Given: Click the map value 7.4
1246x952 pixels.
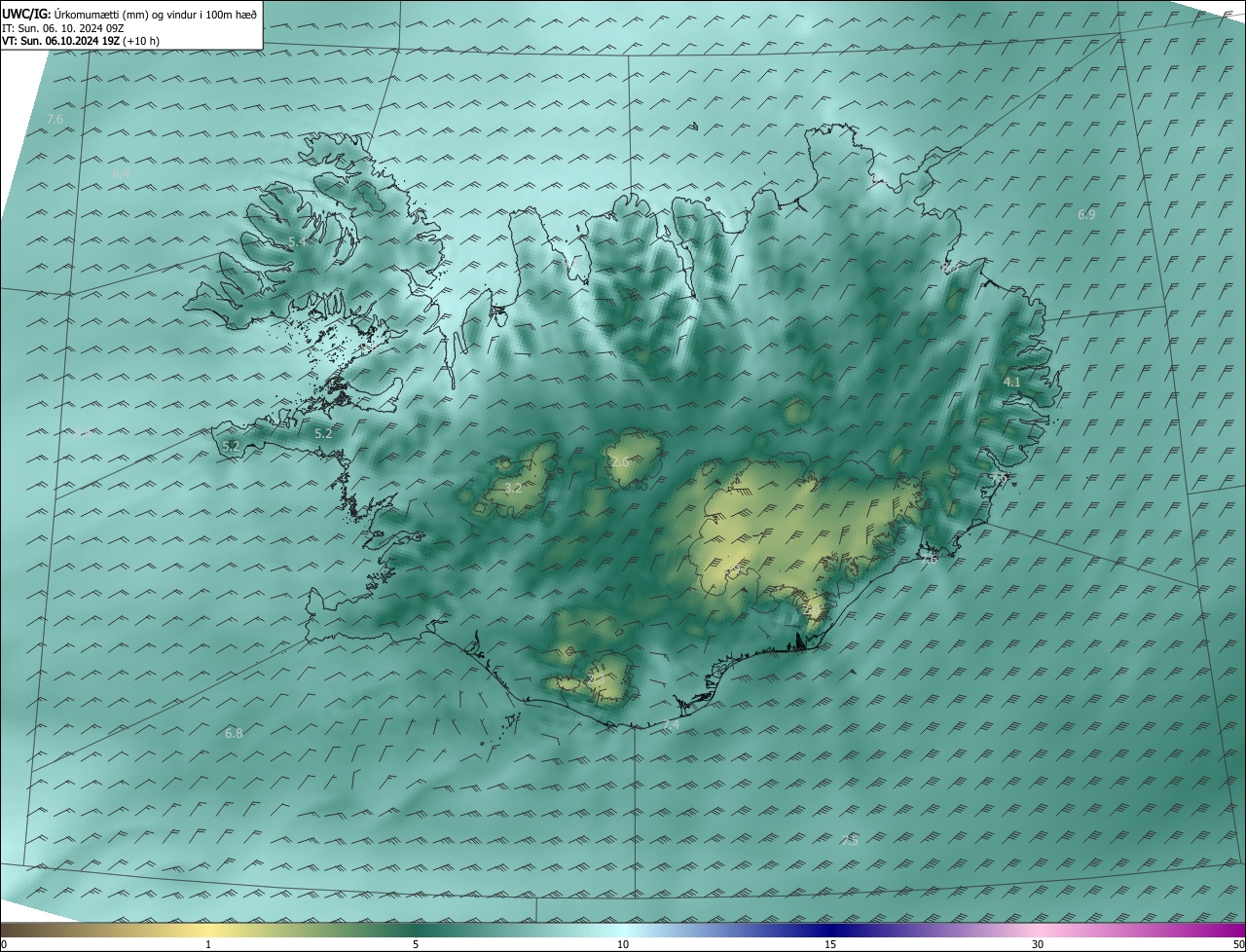Looking at the screenshot, I should 671,725.
